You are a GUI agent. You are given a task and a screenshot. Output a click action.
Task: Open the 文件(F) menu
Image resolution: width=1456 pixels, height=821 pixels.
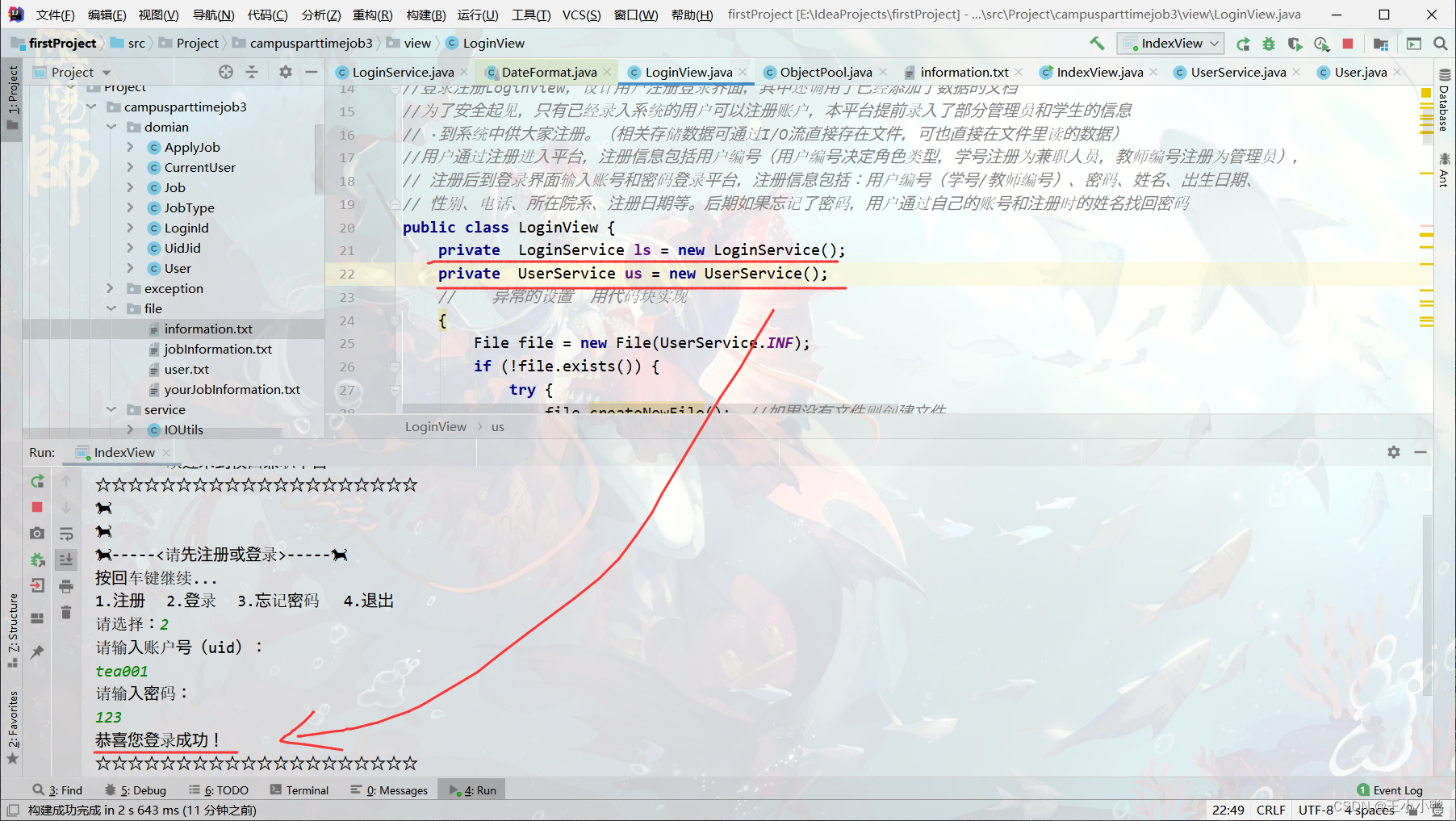point(55,15)
